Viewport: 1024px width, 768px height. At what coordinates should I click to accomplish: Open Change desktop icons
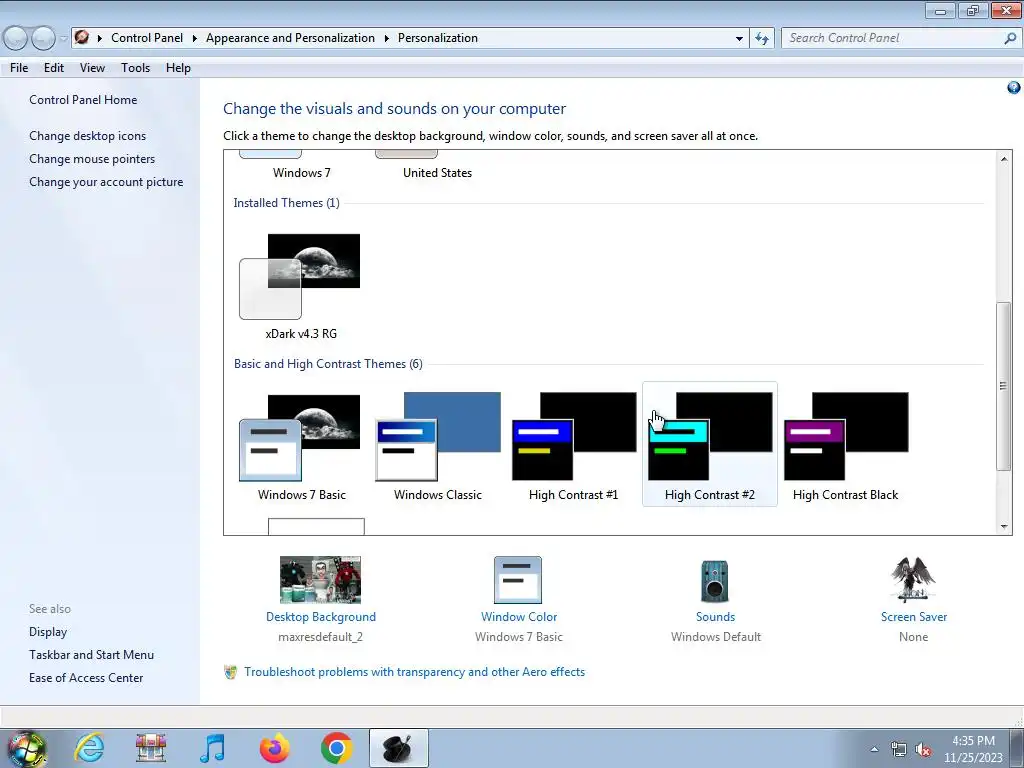(x=88, y=136)
